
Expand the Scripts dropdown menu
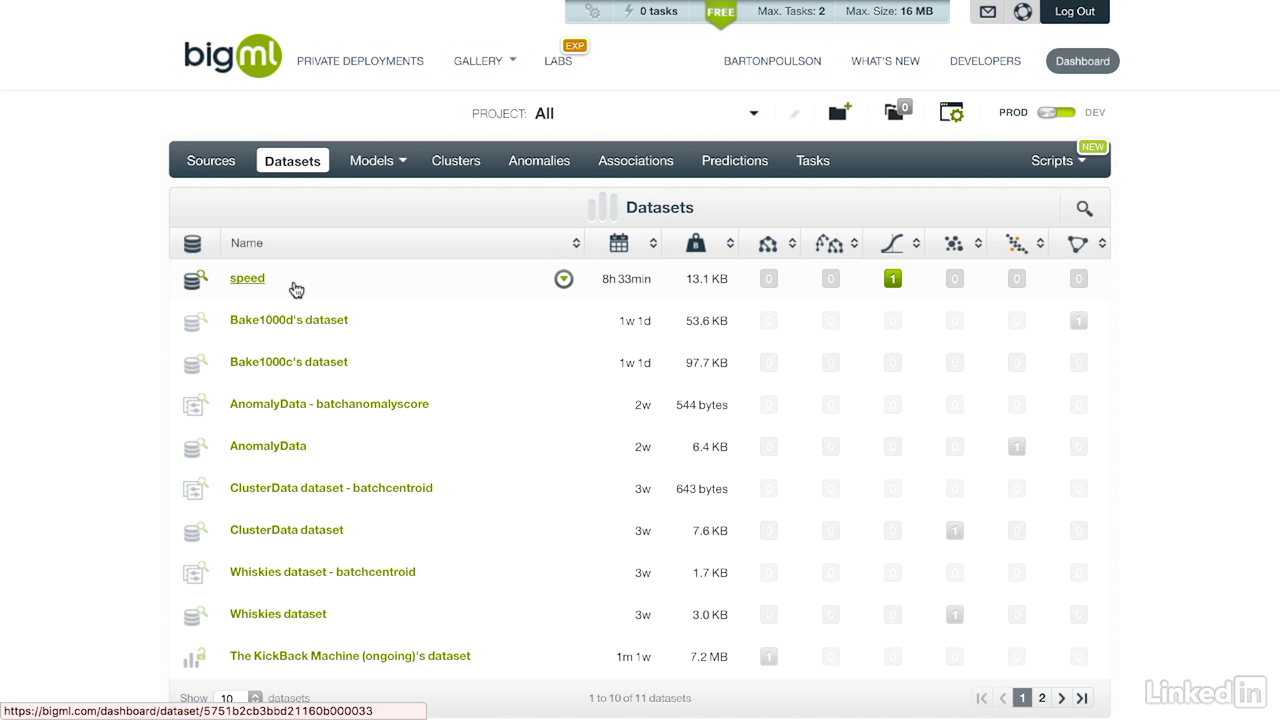coord(1058,160)
